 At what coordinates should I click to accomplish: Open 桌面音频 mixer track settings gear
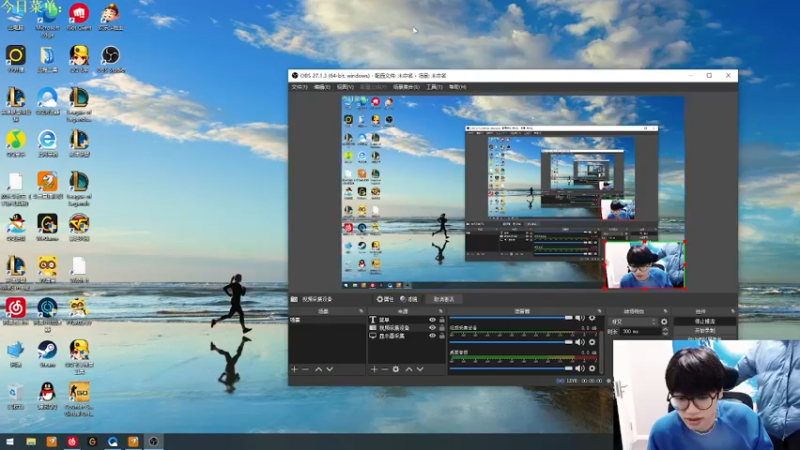click(x=592, y=368)
